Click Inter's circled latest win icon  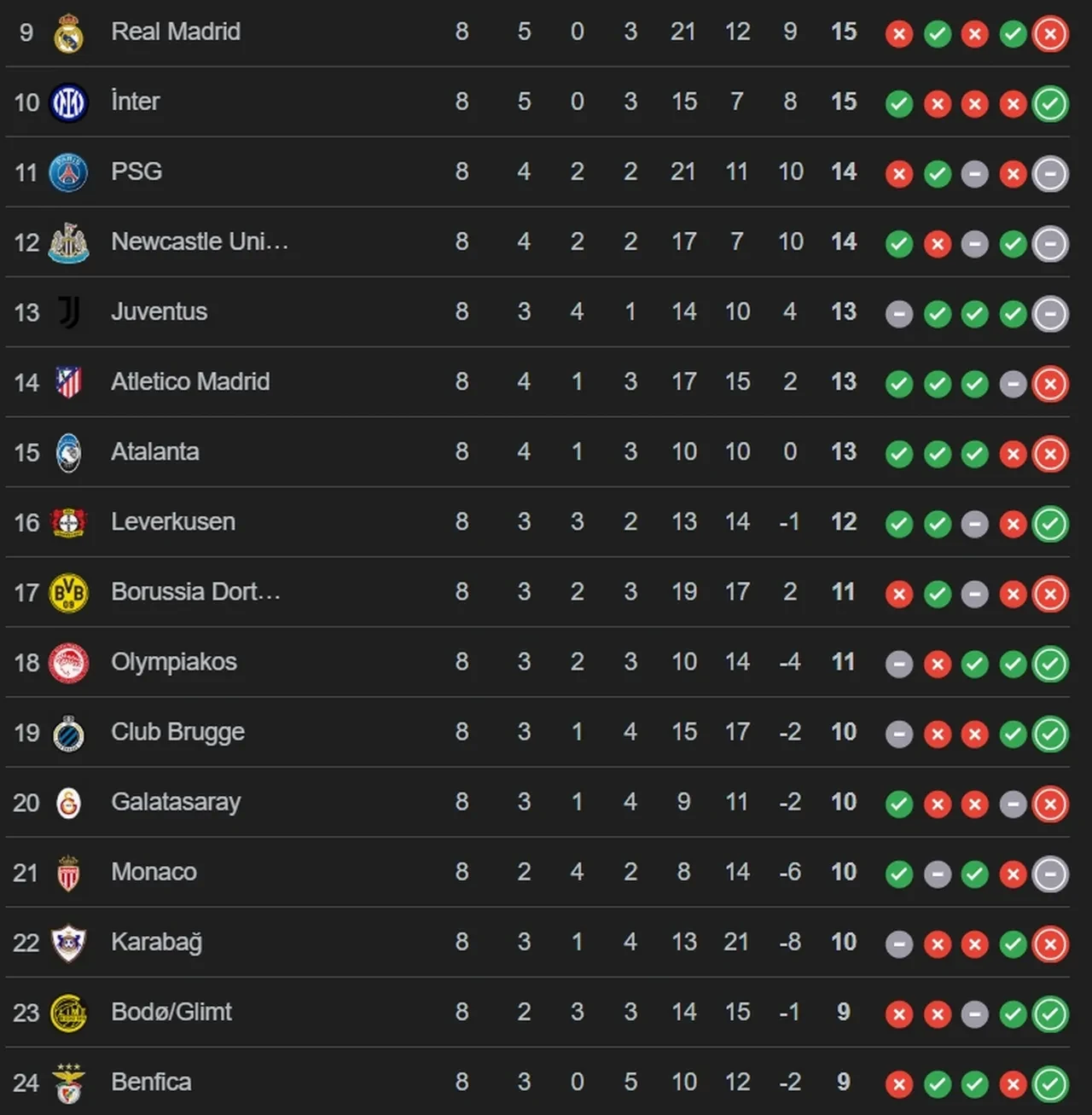[1050, 104]
